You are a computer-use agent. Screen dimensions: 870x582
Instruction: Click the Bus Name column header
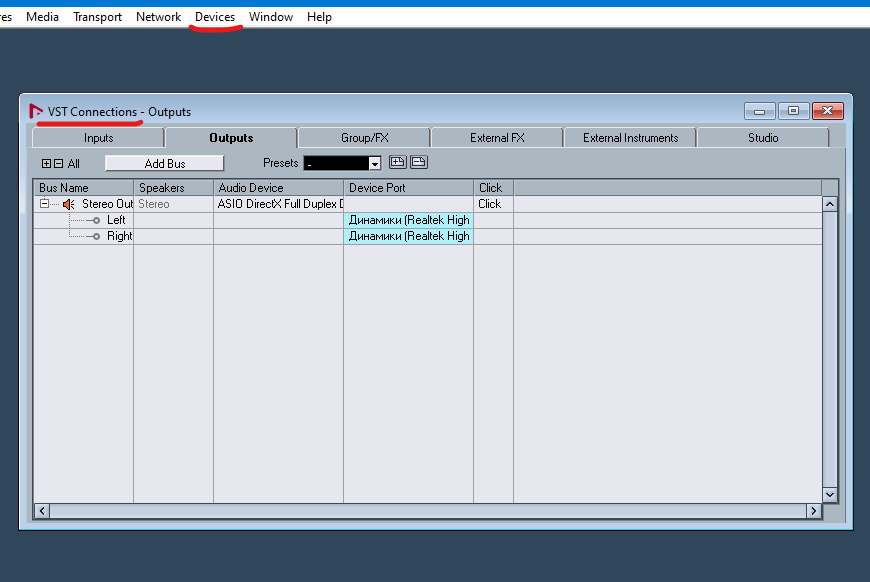click(83, 188)
